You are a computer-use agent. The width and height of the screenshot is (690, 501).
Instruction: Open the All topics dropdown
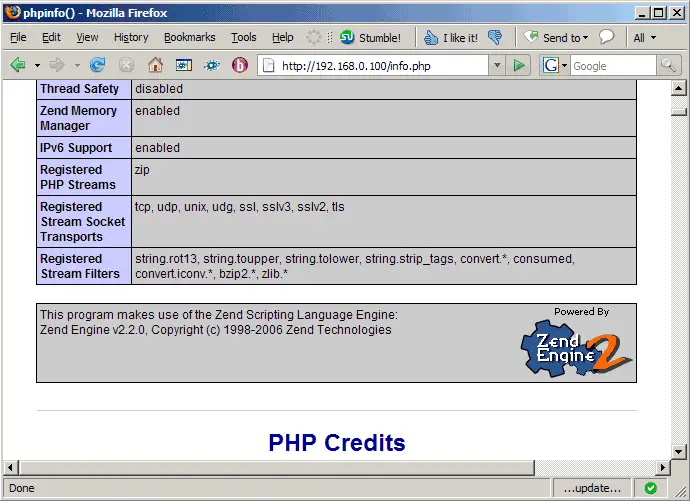pos(645,38)
